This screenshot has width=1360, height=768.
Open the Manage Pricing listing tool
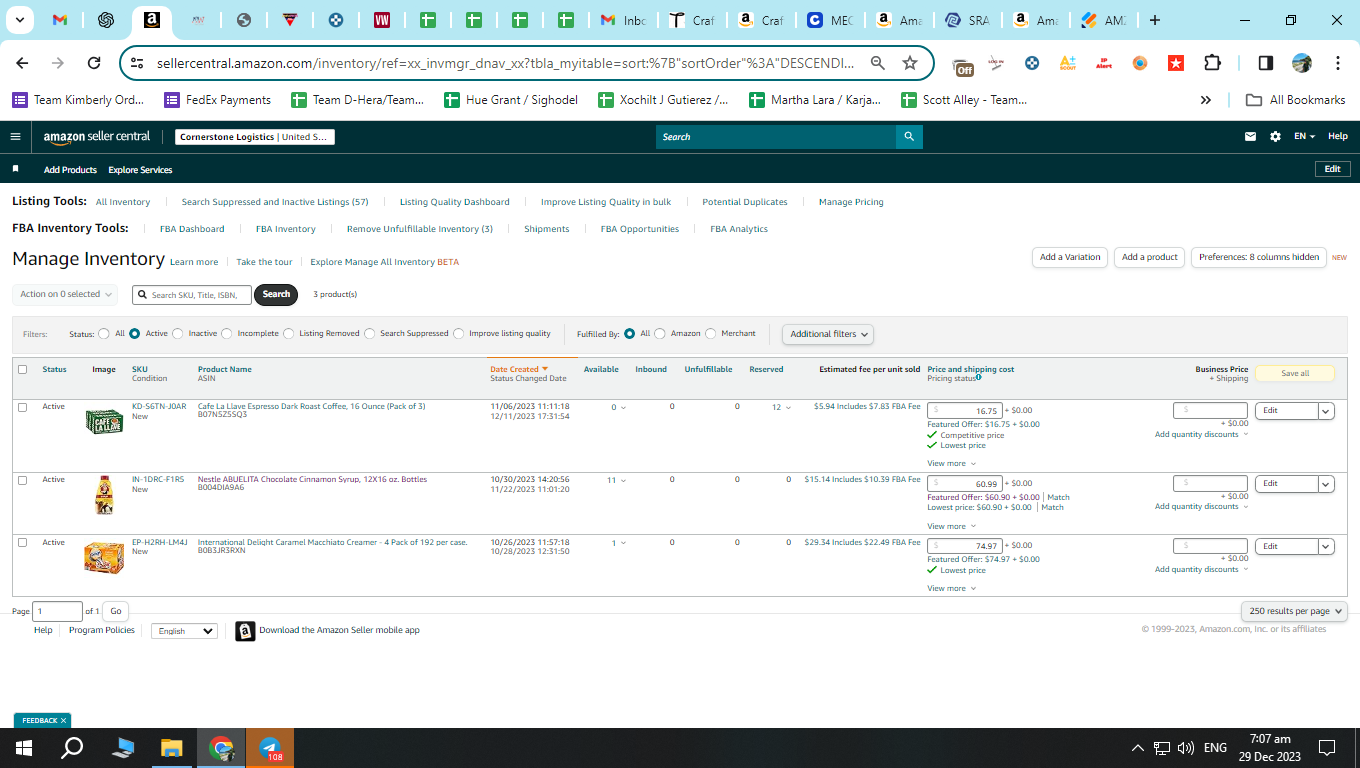(x=851, y=202)
